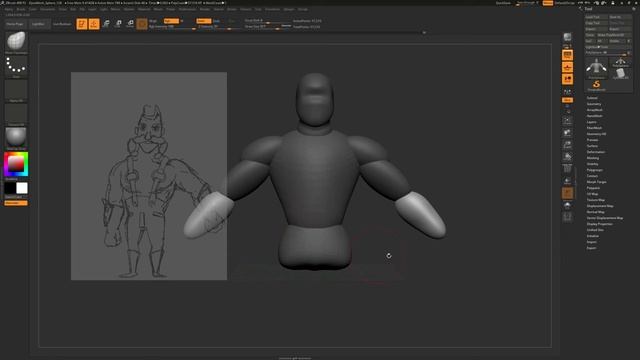Toggle the orange XYZ rotation button

567,100
